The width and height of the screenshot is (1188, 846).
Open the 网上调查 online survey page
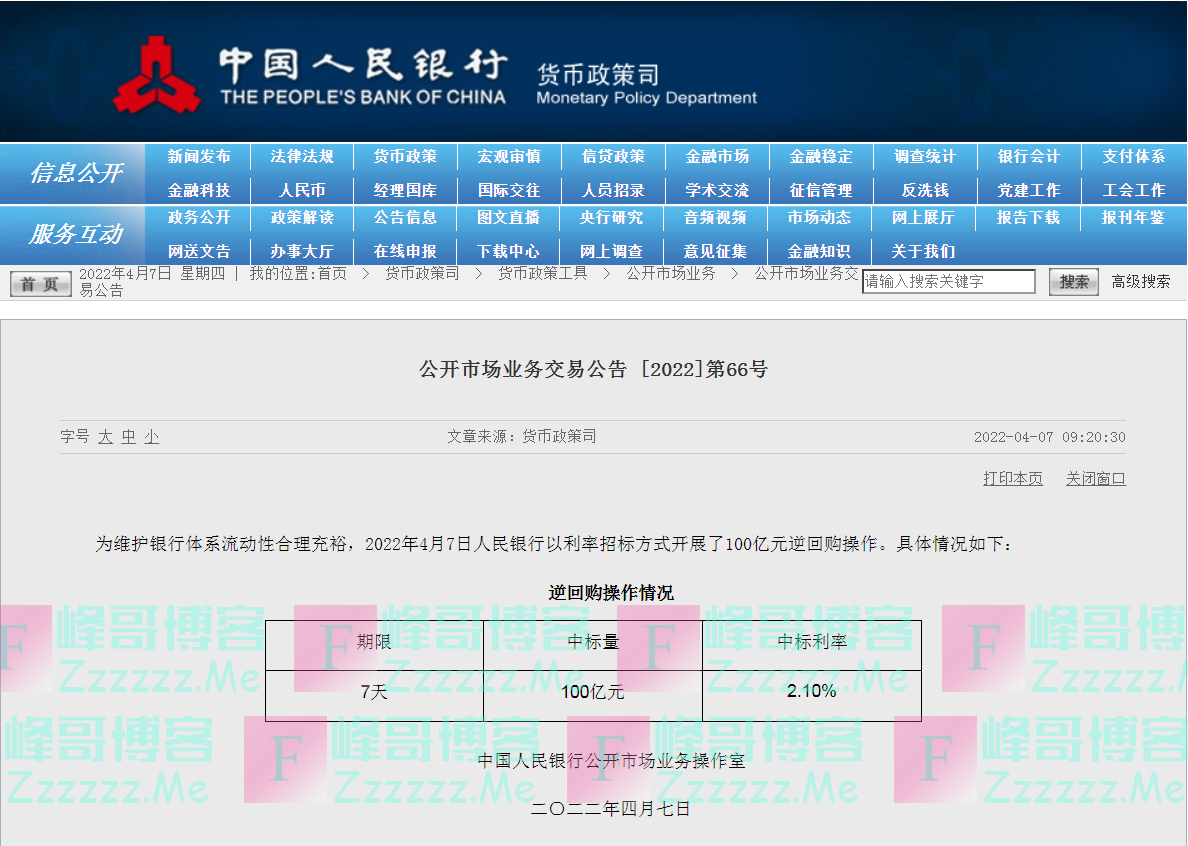[613, 252]
